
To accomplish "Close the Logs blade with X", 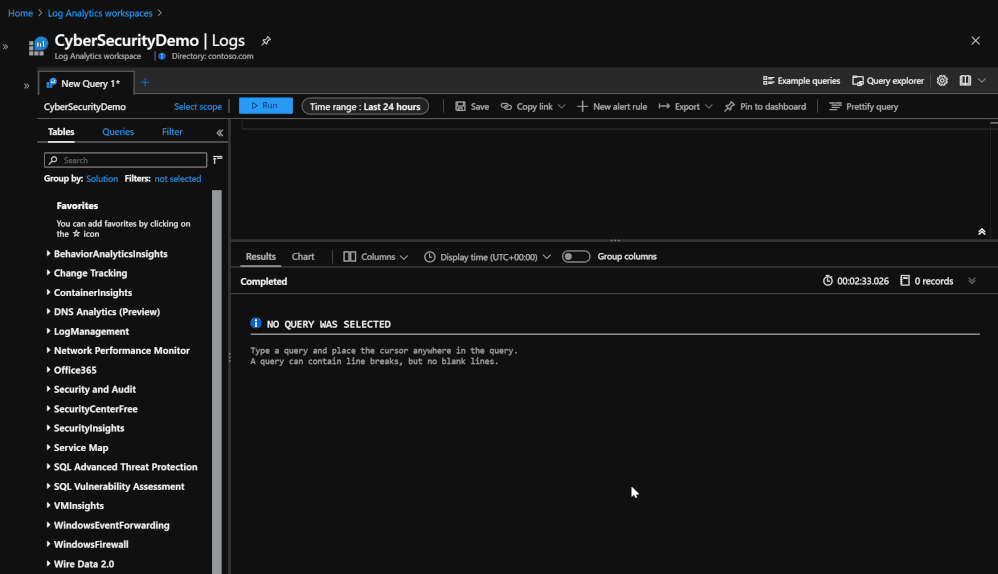I will click(x=975, y=41).
